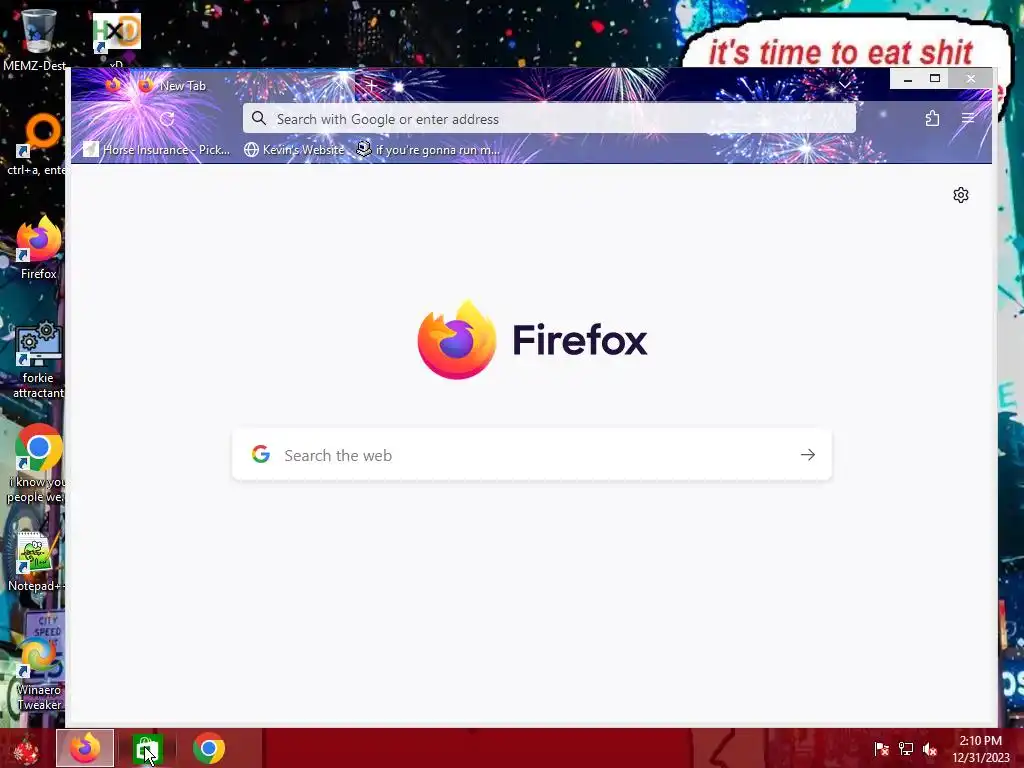Click the Firefox View icon in tab strip

point(113,86)
